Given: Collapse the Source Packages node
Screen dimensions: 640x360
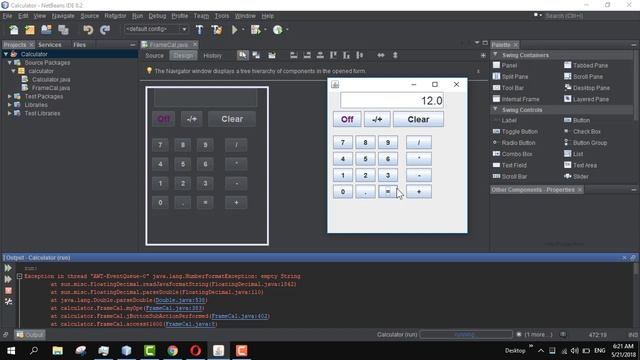Looking at the screenshot, I should [x=9, y=62].
